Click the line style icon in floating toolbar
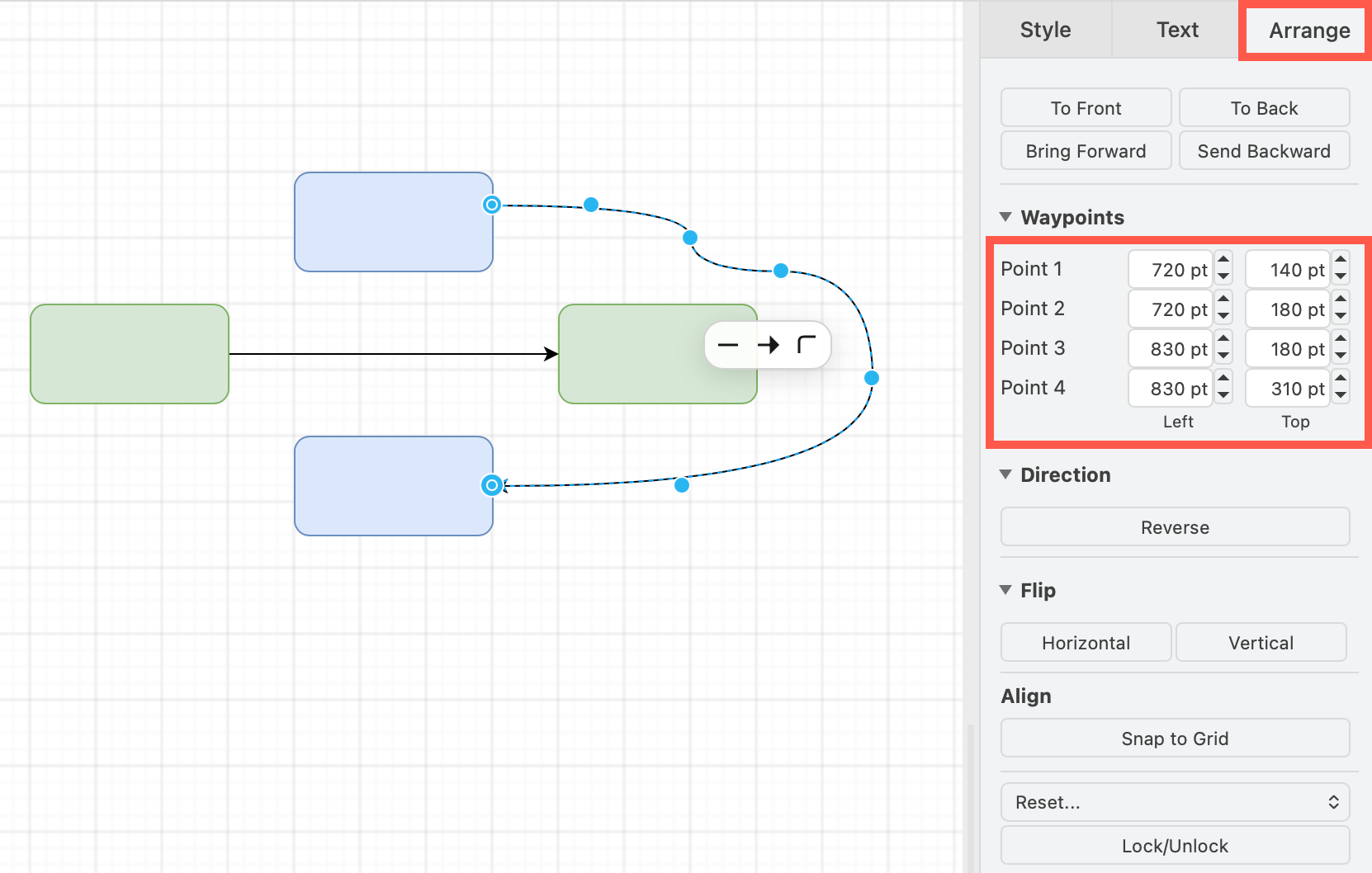The width and height of the screenshot is (1372, 873). point(728,345)
